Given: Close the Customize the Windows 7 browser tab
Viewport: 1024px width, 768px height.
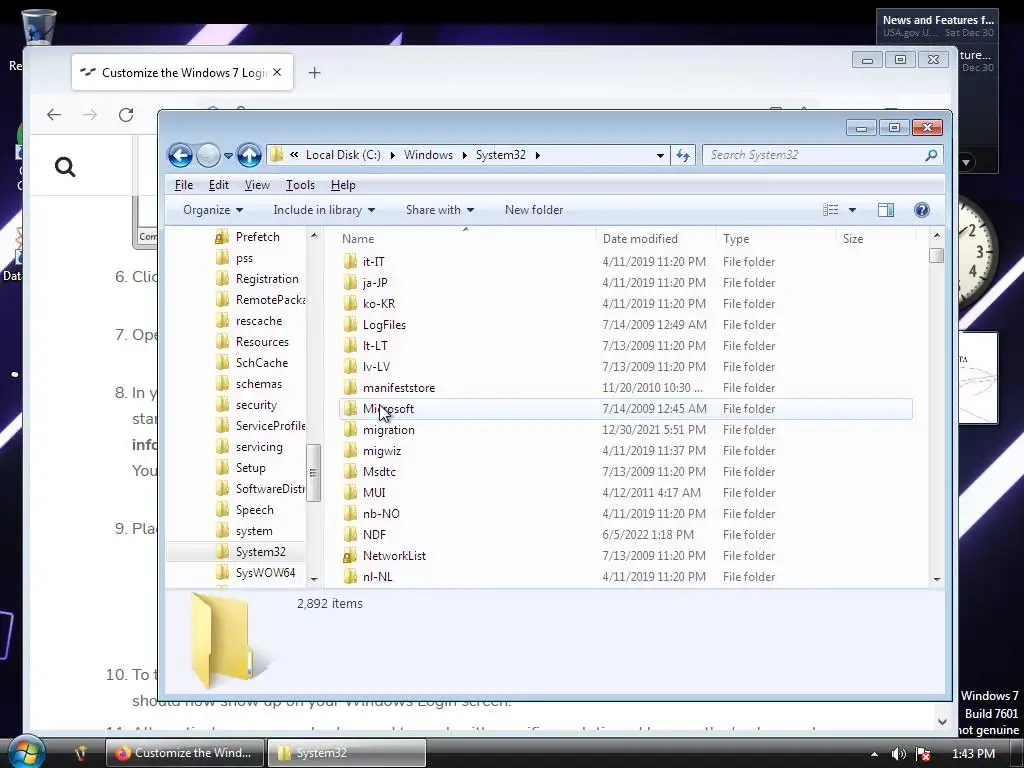Looking at the screenshot, I should coord(277,72).
